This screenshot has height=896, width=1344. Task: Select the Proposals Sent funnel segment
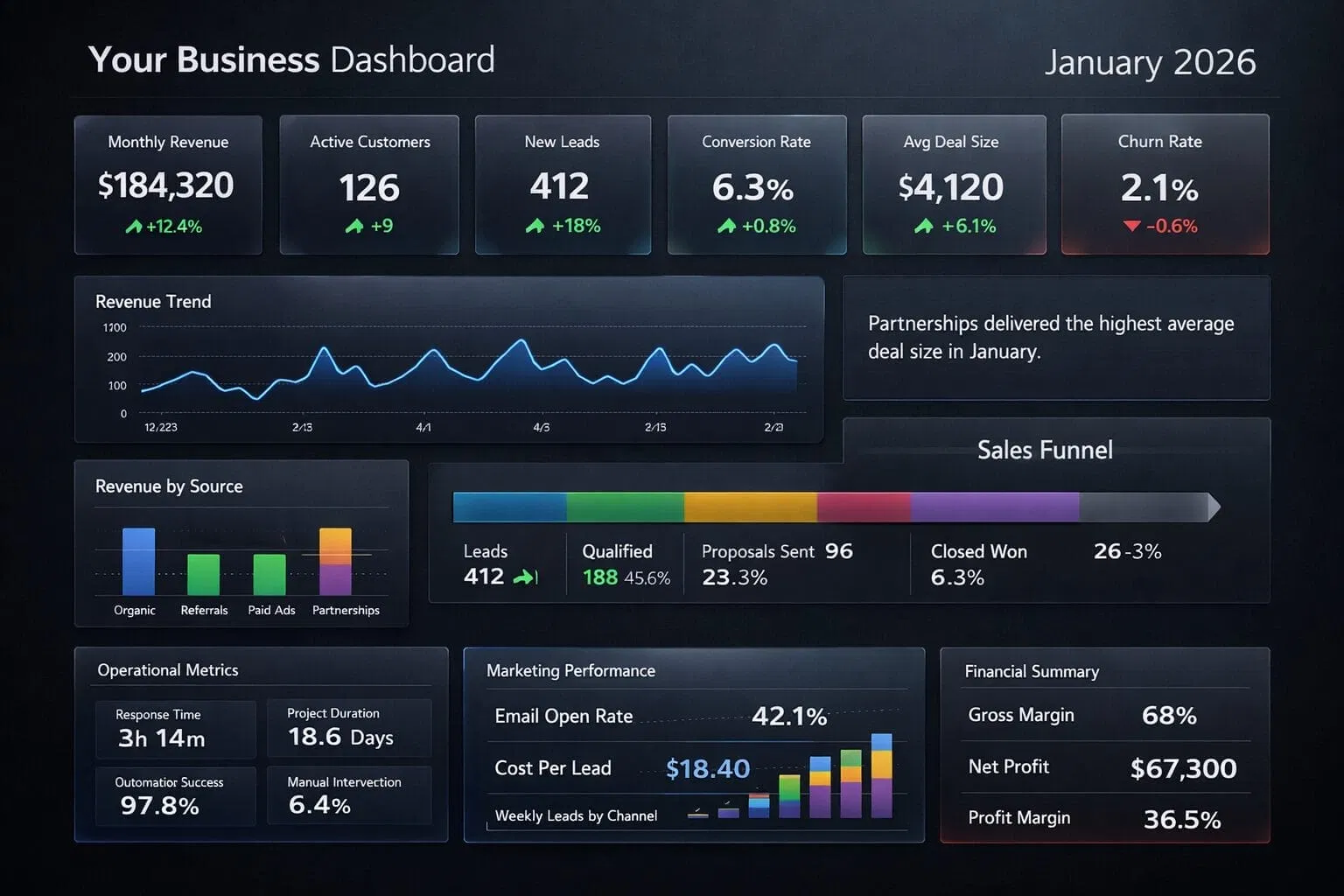(750, 505)
